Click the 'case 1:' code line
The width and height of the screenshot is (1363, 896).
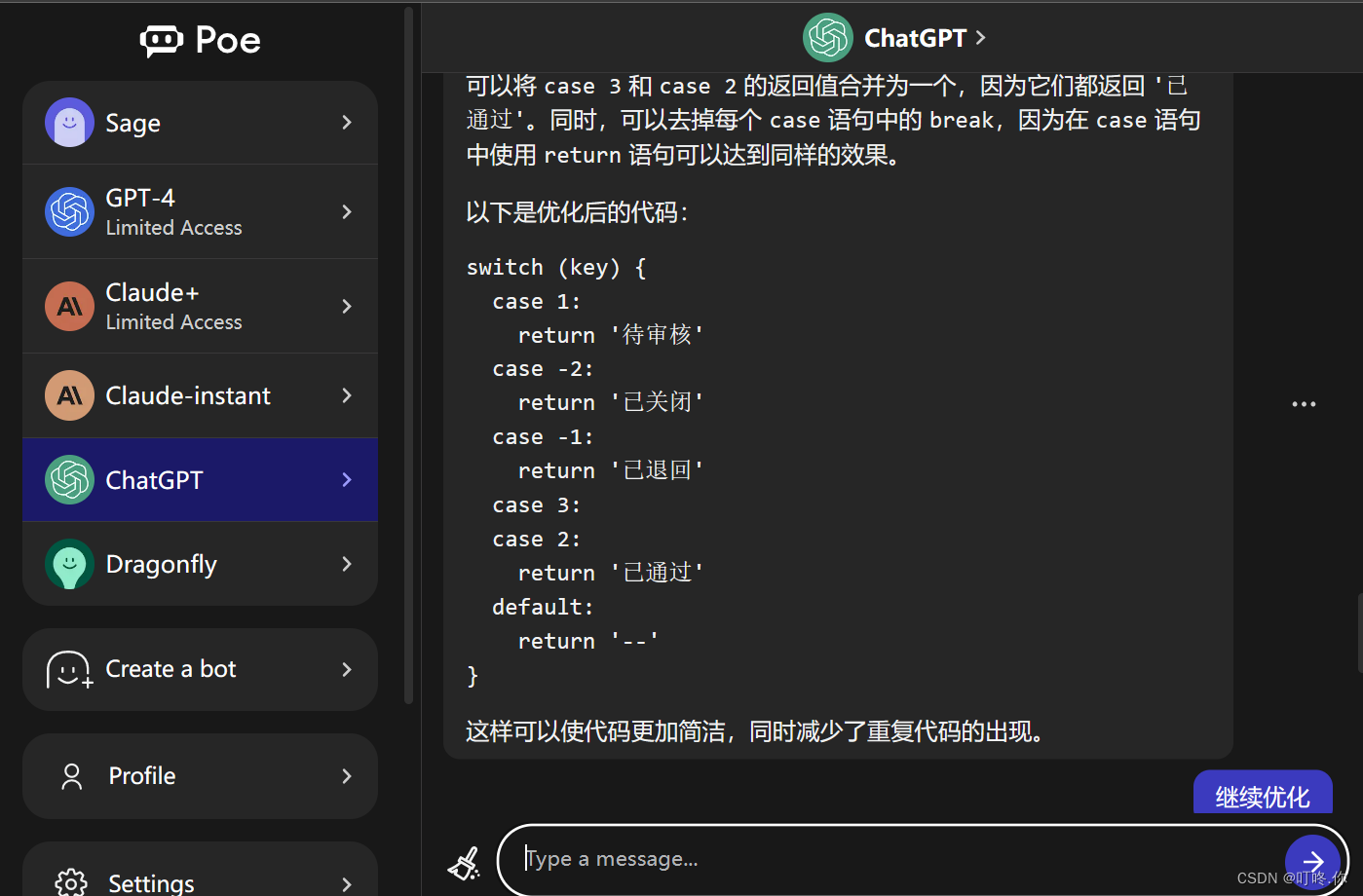coord(537,302)
